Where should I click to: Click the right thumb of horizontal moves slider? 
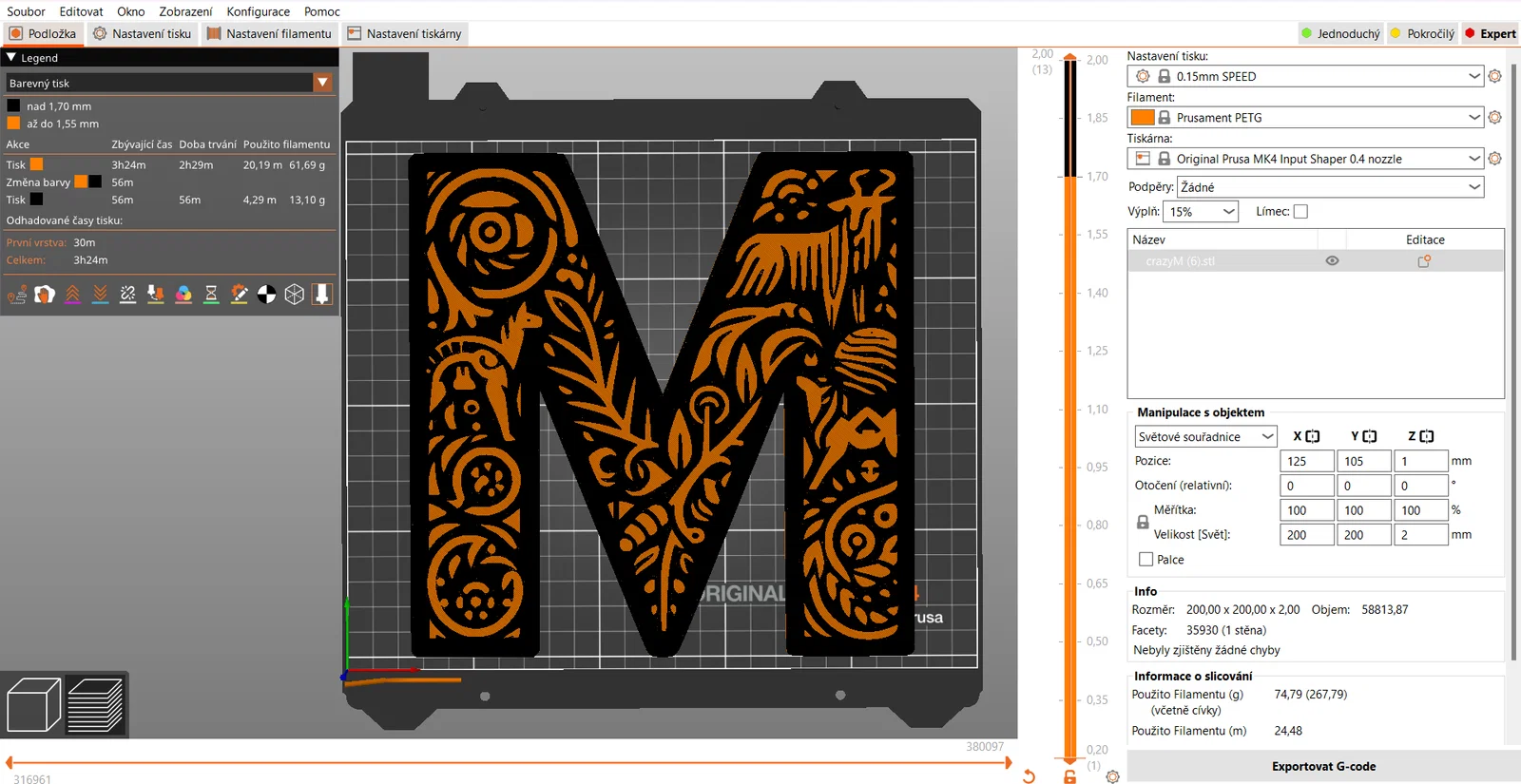1009,762
